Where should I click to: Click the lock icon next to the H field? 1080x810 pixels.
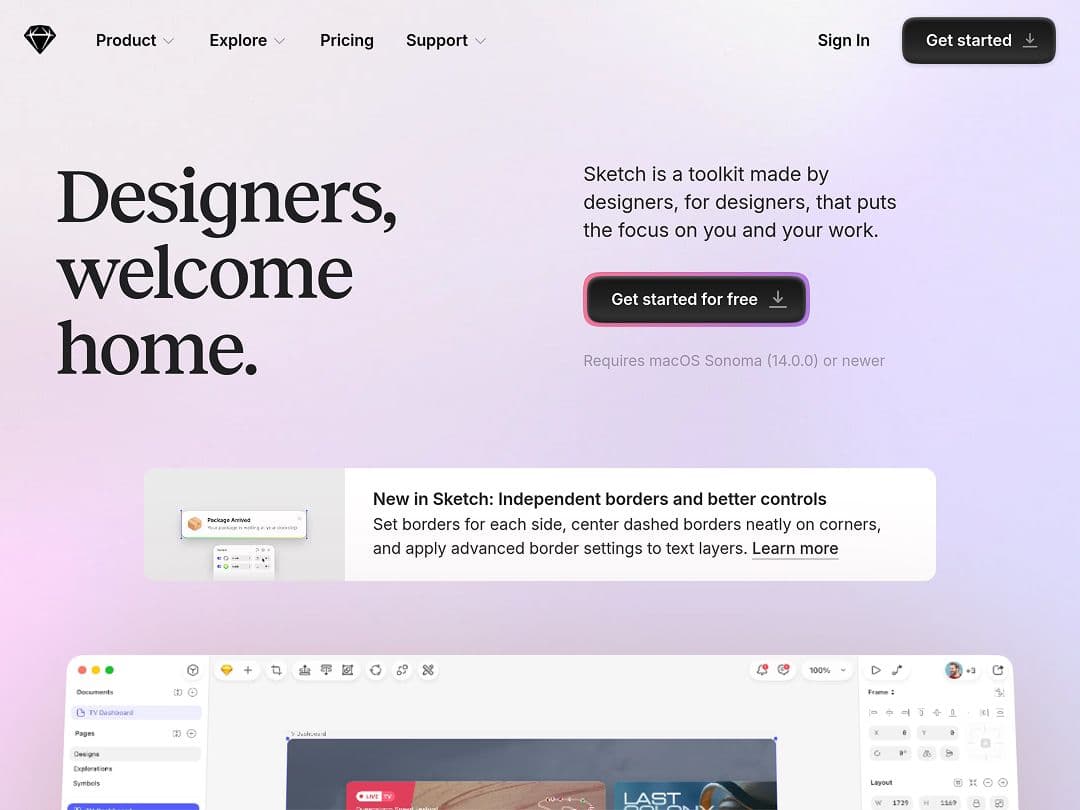(x=976, y=803)
